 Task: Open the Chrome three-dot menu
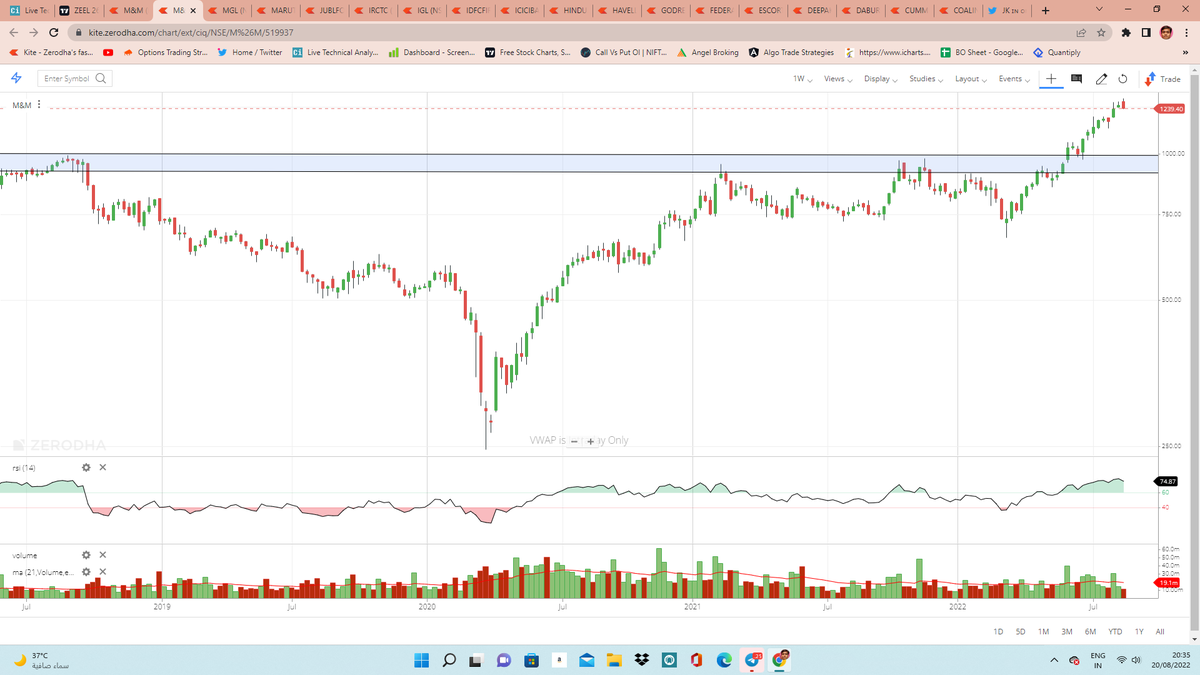pyautogui.click(x=1188, y=33)
